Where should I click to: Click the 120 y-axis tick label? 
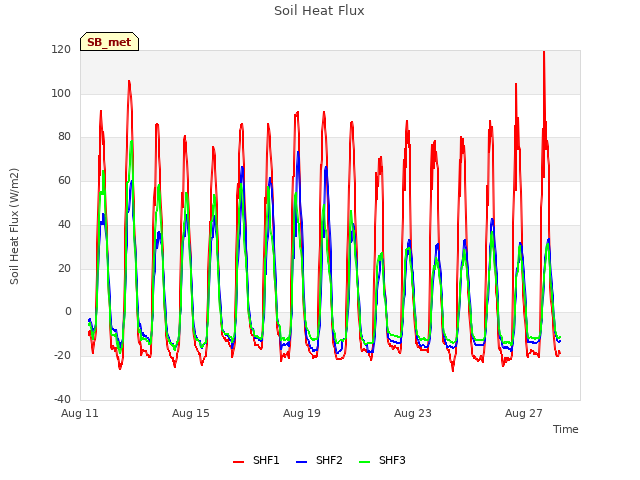click(61, 49)
